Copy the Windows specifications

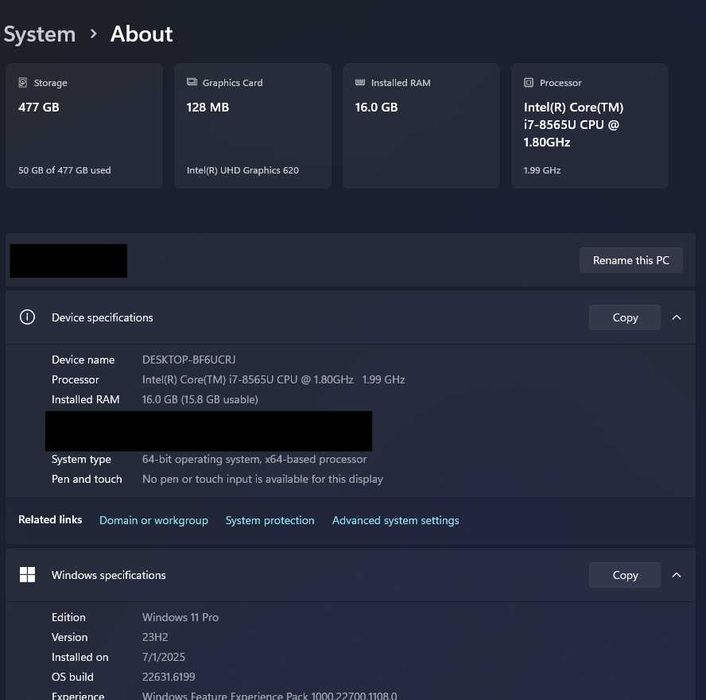[625, 575]
